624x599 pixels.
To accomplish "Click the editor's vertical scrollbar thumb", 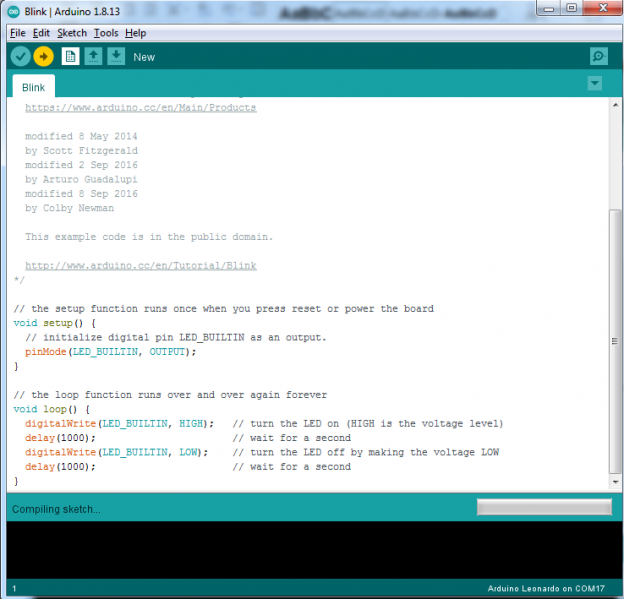I will coord(615,341).
